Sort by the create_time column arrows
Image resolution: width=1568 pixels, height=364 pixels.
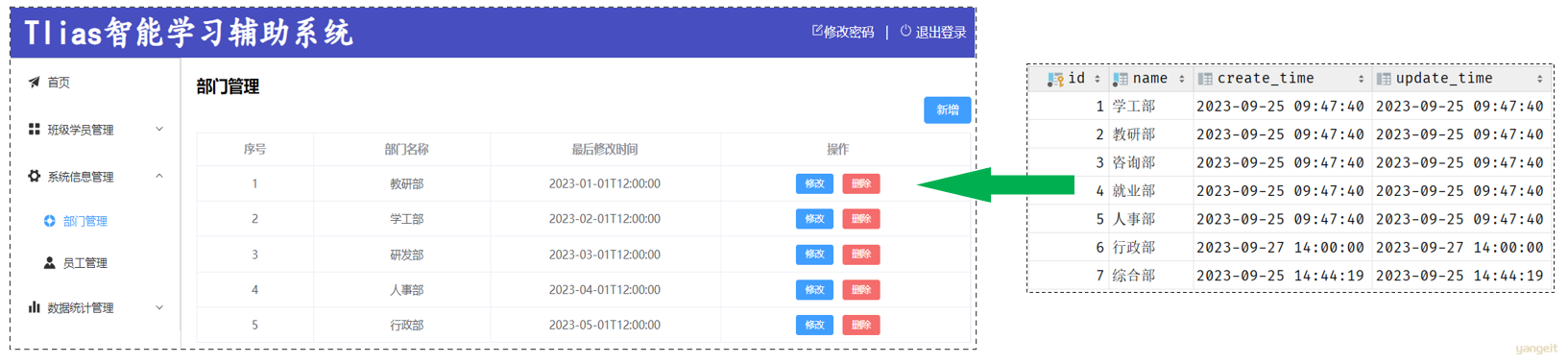1361,80
